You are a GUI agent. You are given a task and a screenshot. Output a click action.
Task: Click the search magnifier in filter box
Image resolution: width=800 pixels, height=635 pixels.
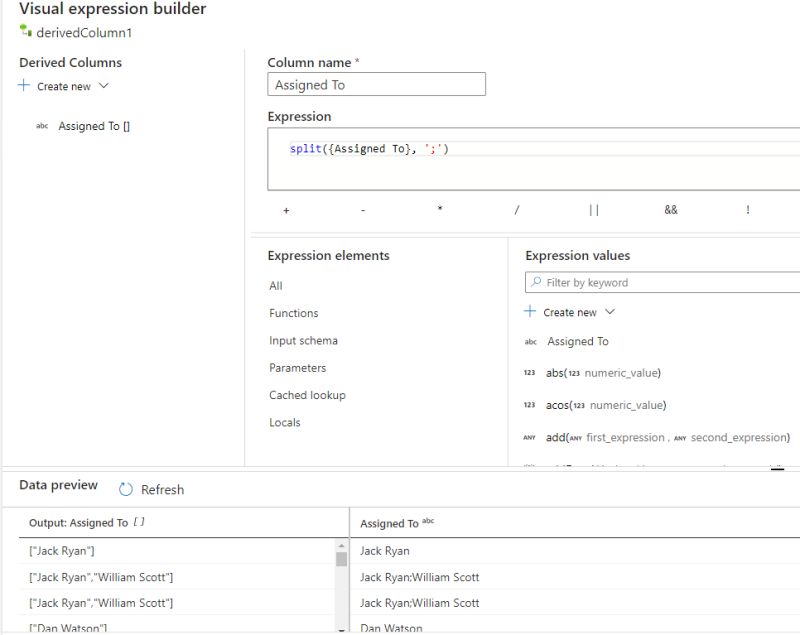[x=534, y=282]
